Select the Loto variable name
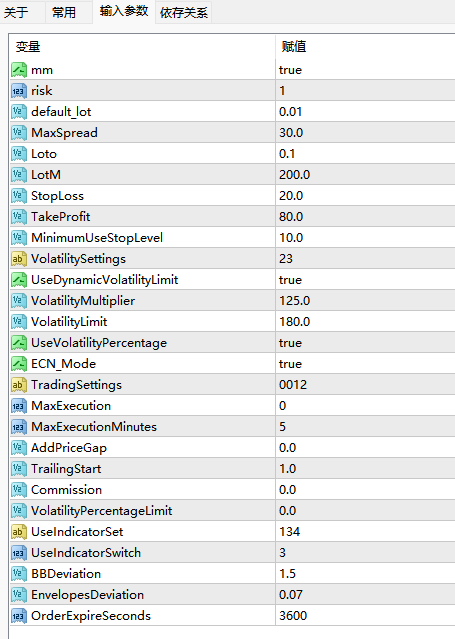 click(x=44, y=154)
